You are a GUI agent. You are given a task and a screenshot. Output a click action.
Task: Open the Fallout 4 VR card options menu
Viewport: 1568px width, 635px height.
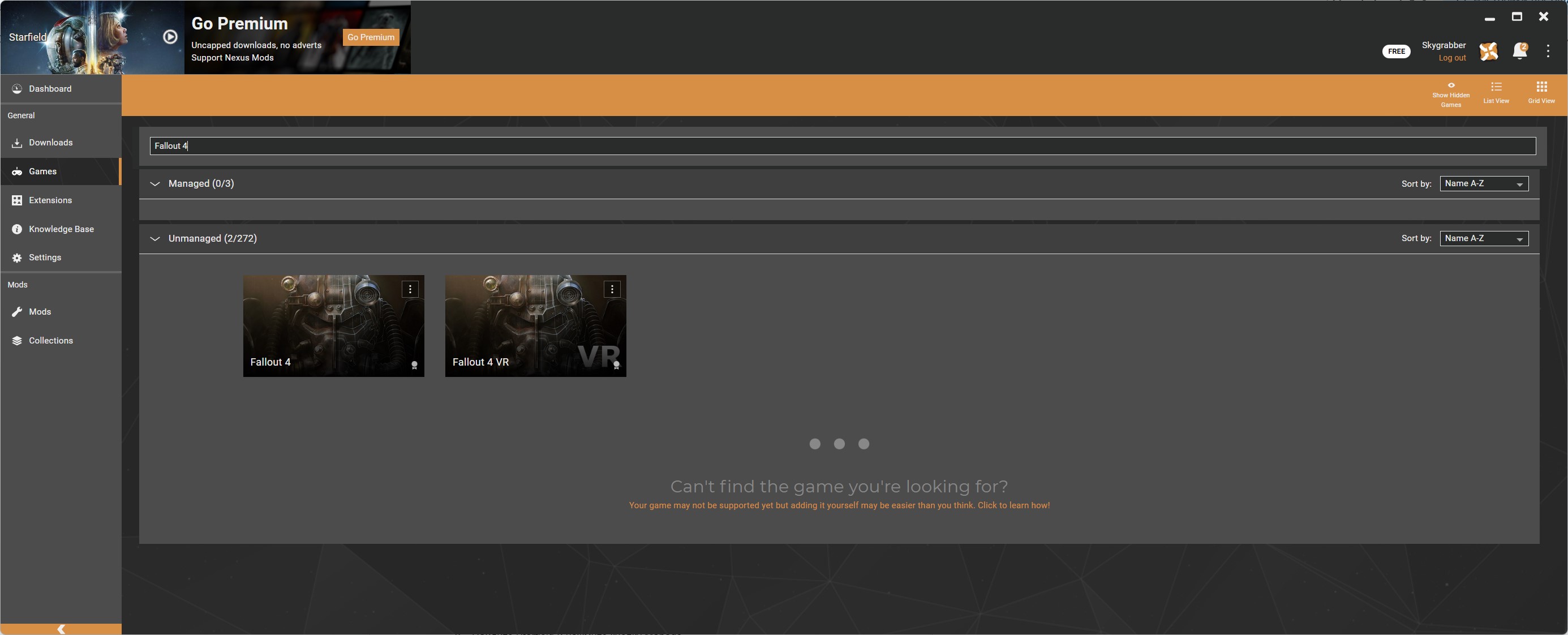[612, 289]
